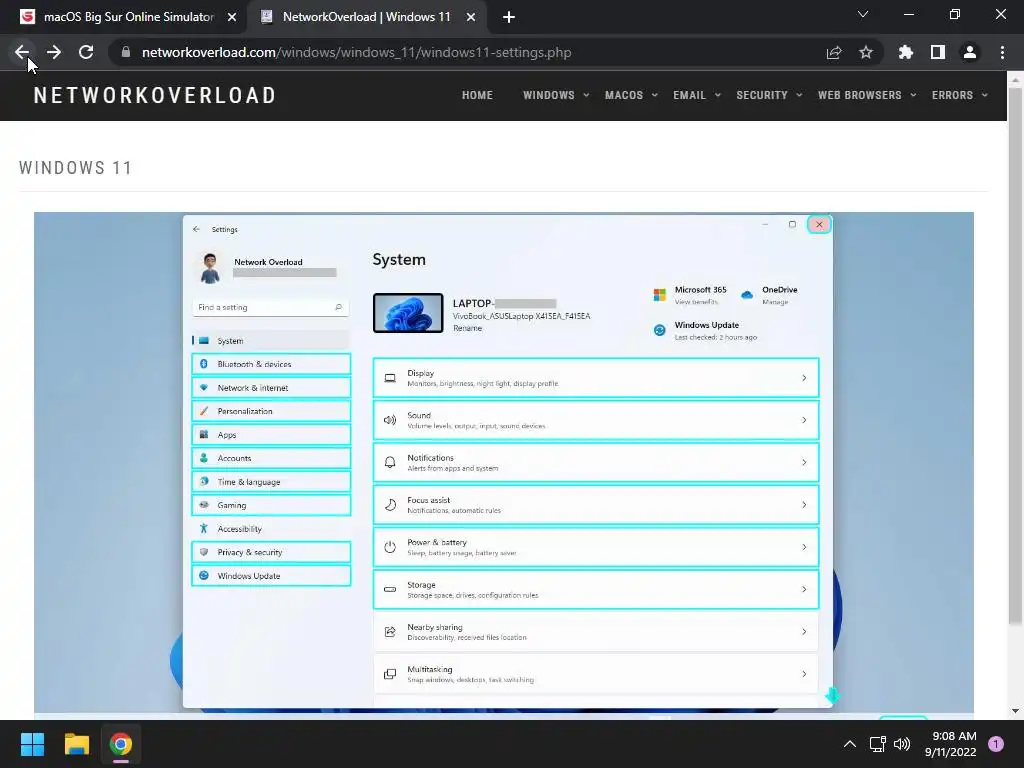
Task: Click the Find a setting search box
Action: (x=270, y=307)
